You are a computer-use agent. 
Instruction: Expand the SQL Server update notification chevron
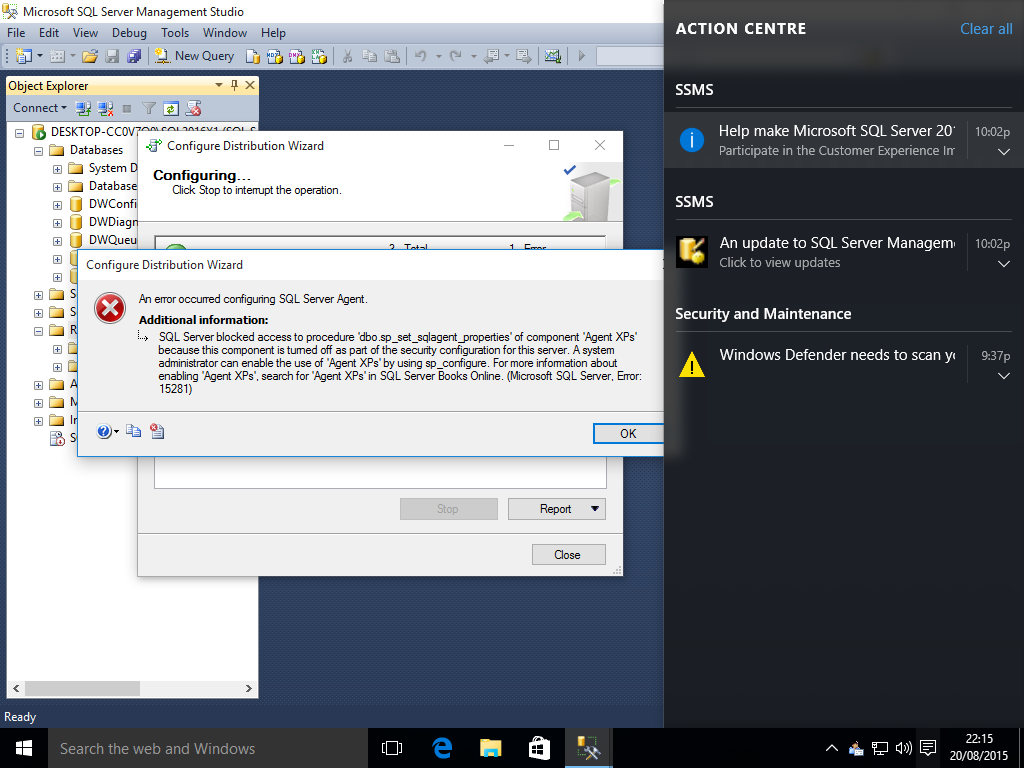click(x=1004, y=264)
